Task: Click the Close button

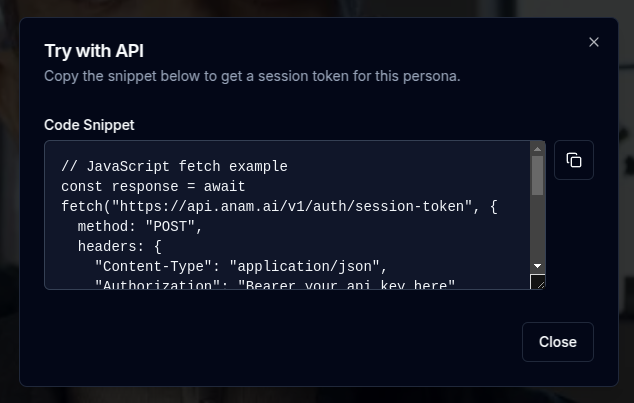Action: (558, 342)
